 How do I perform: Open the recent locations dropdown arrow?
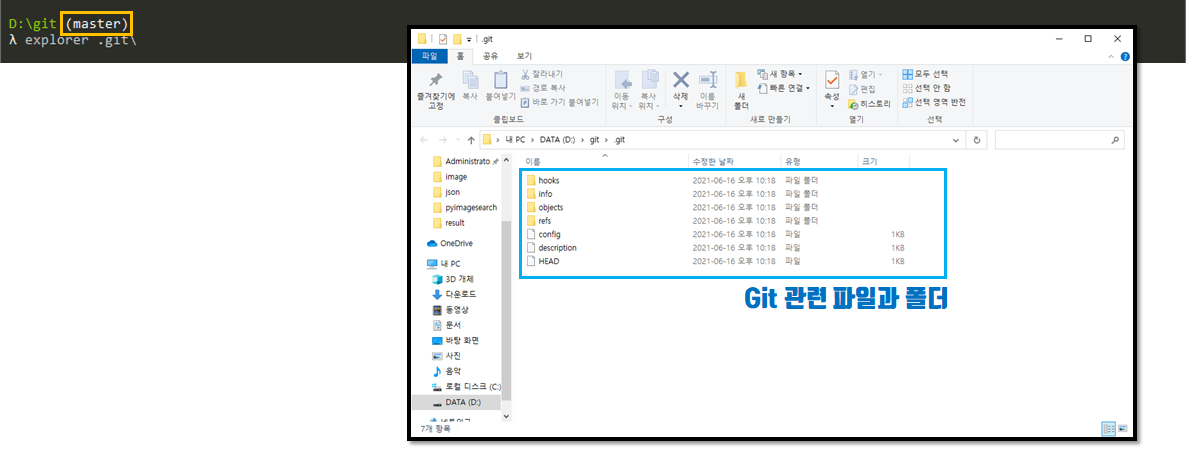[458, 141]
